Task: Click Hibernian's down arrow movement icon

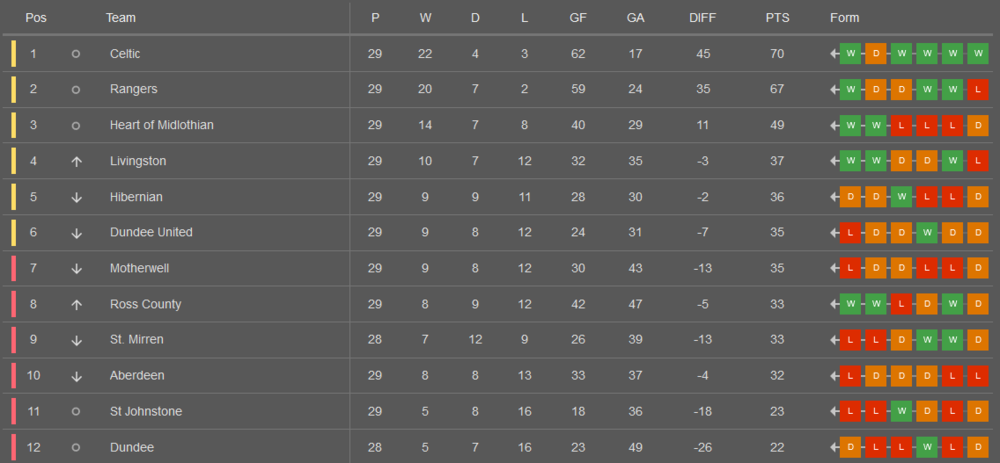Action: pyautogui.click(x=76, y=197)
